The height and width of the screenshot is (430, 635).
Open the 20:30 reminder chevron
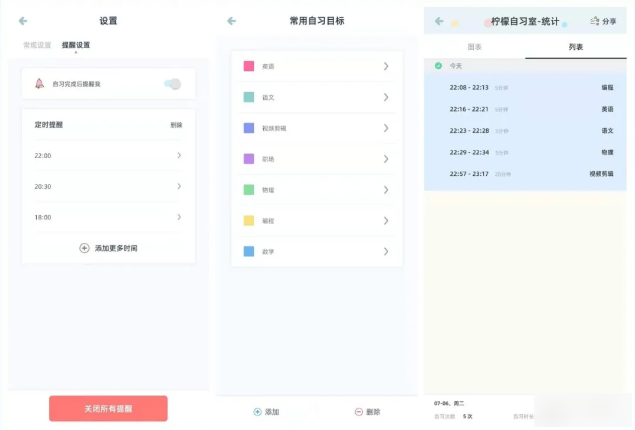(179, 186)
